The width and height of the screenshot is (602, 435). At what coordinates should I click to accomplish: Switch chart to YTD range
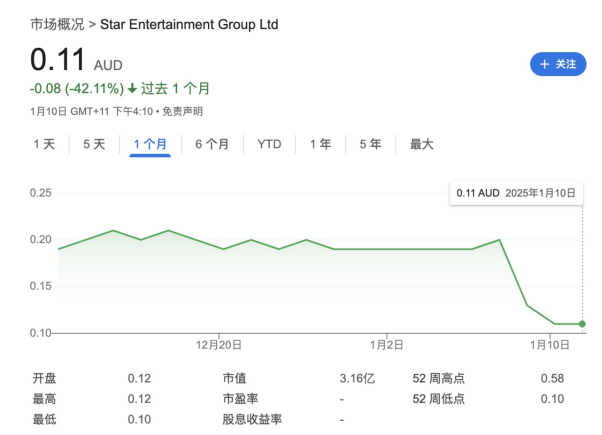(x=269, y=144)
